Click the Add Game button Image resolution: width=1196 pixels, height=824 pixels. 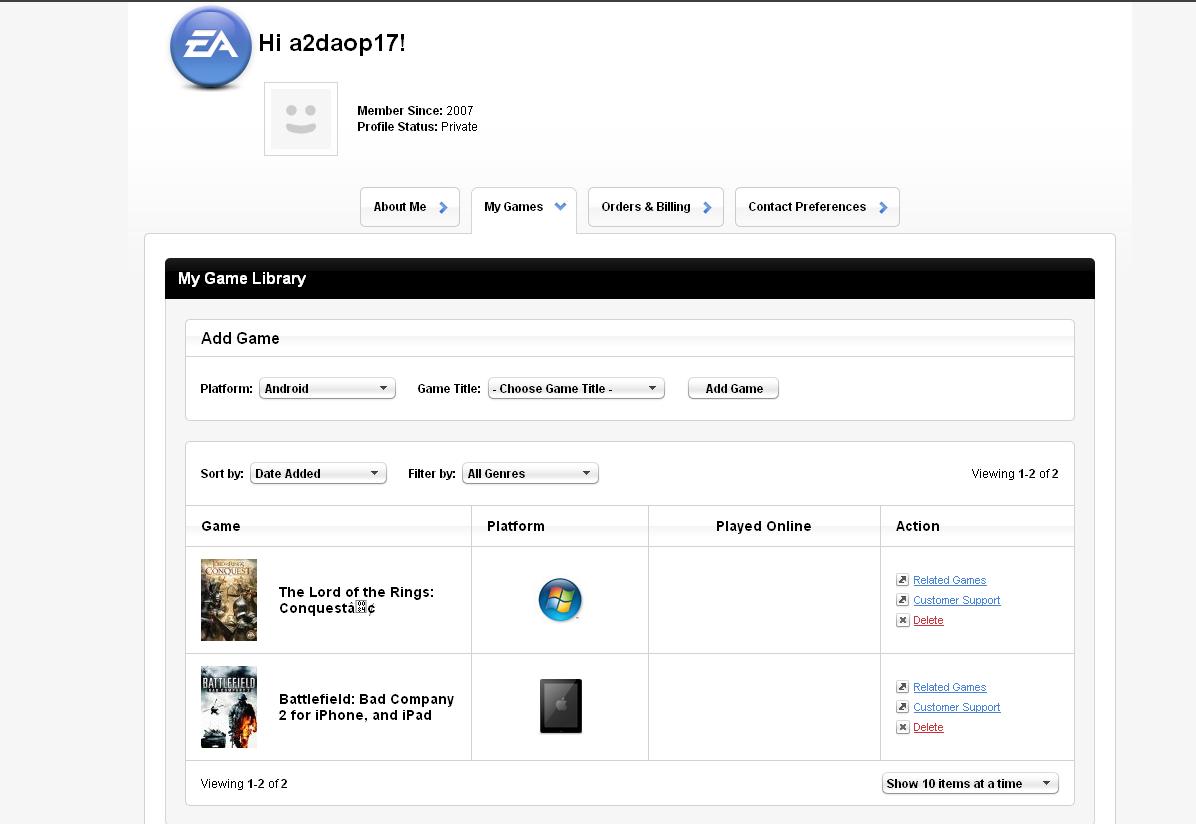point(734,388)
